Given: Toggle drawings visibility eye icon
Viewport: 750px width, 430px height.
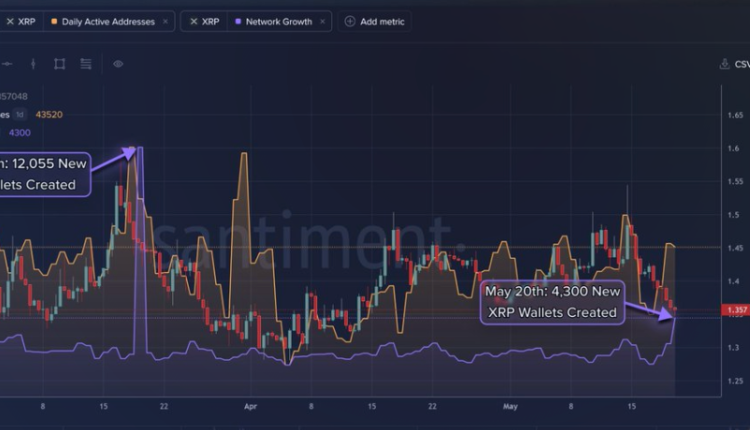Looking at the screenshot, I should pyautogui.click(x=118, y=64).
